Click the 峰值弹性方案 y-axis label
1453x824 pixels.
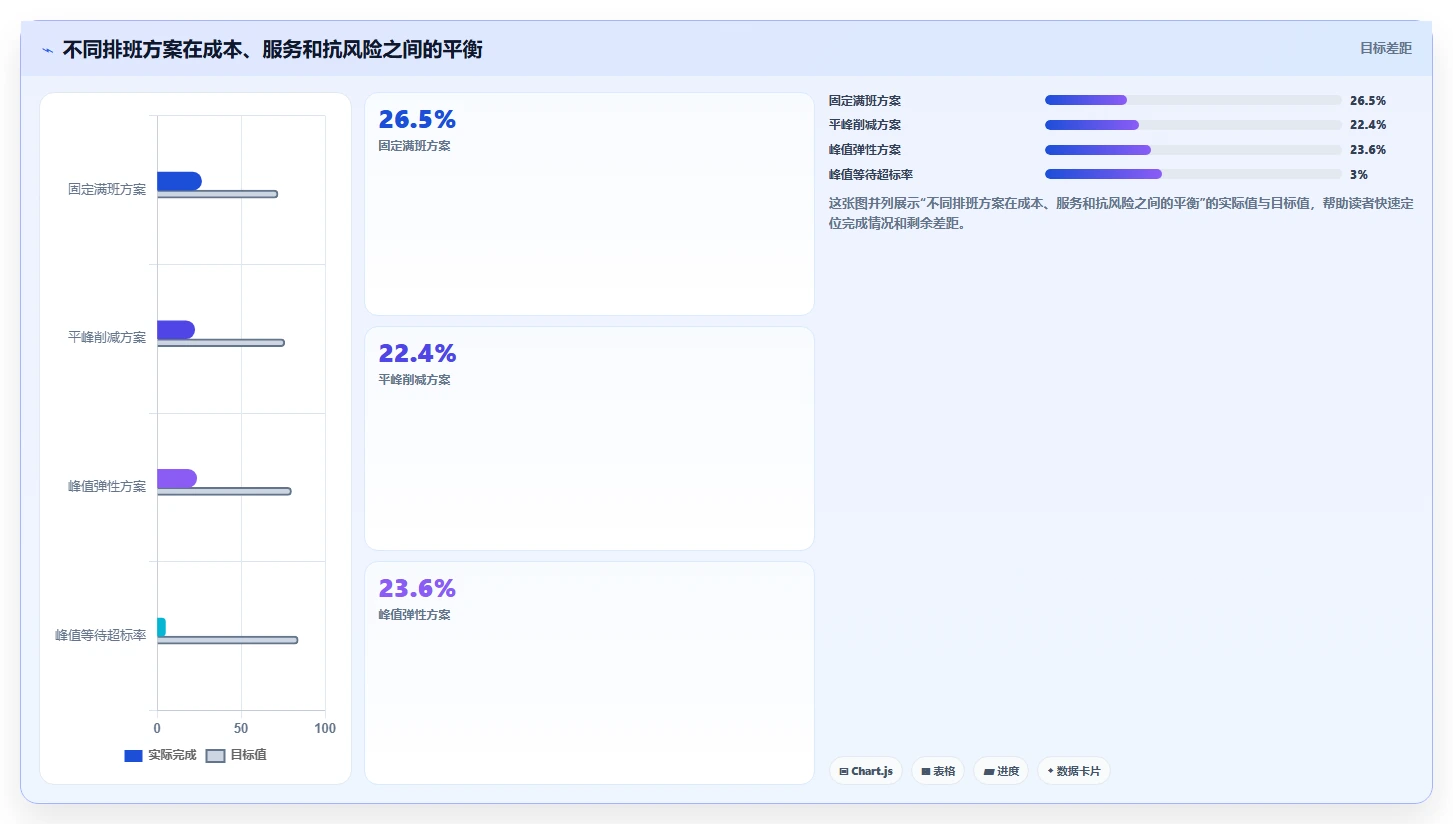click(x=107, y=487)
